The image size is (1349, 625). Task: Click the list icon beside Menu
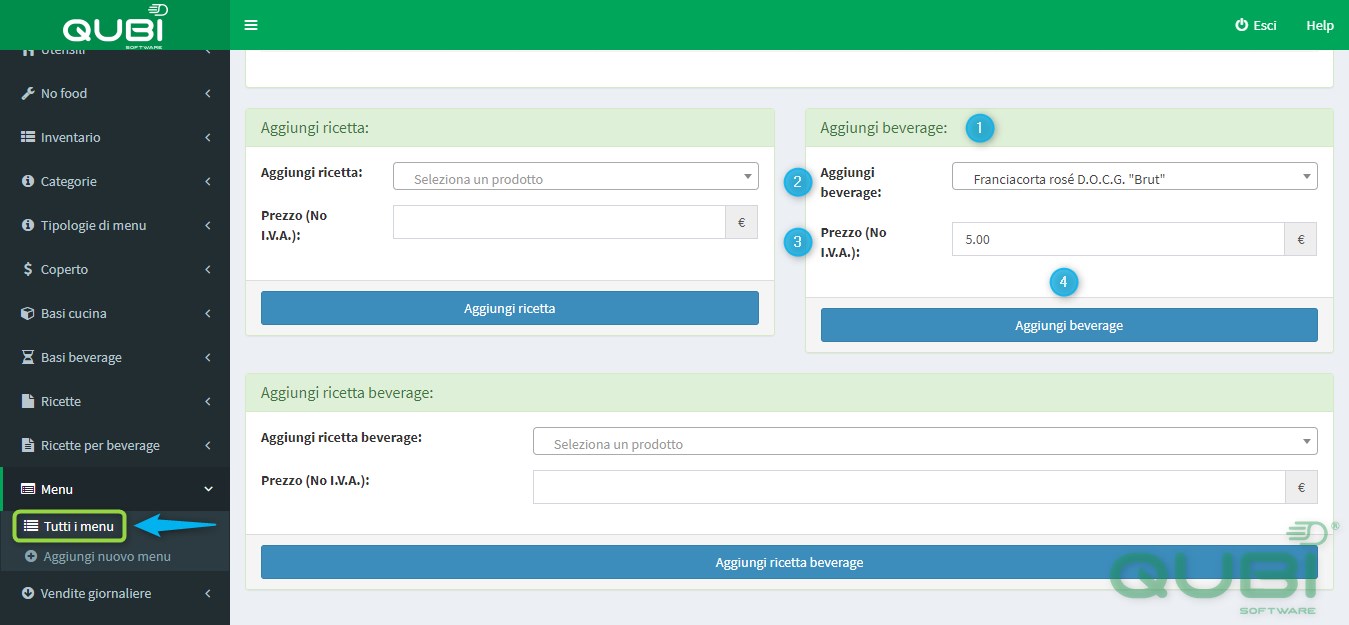click(x=28, y=489)
